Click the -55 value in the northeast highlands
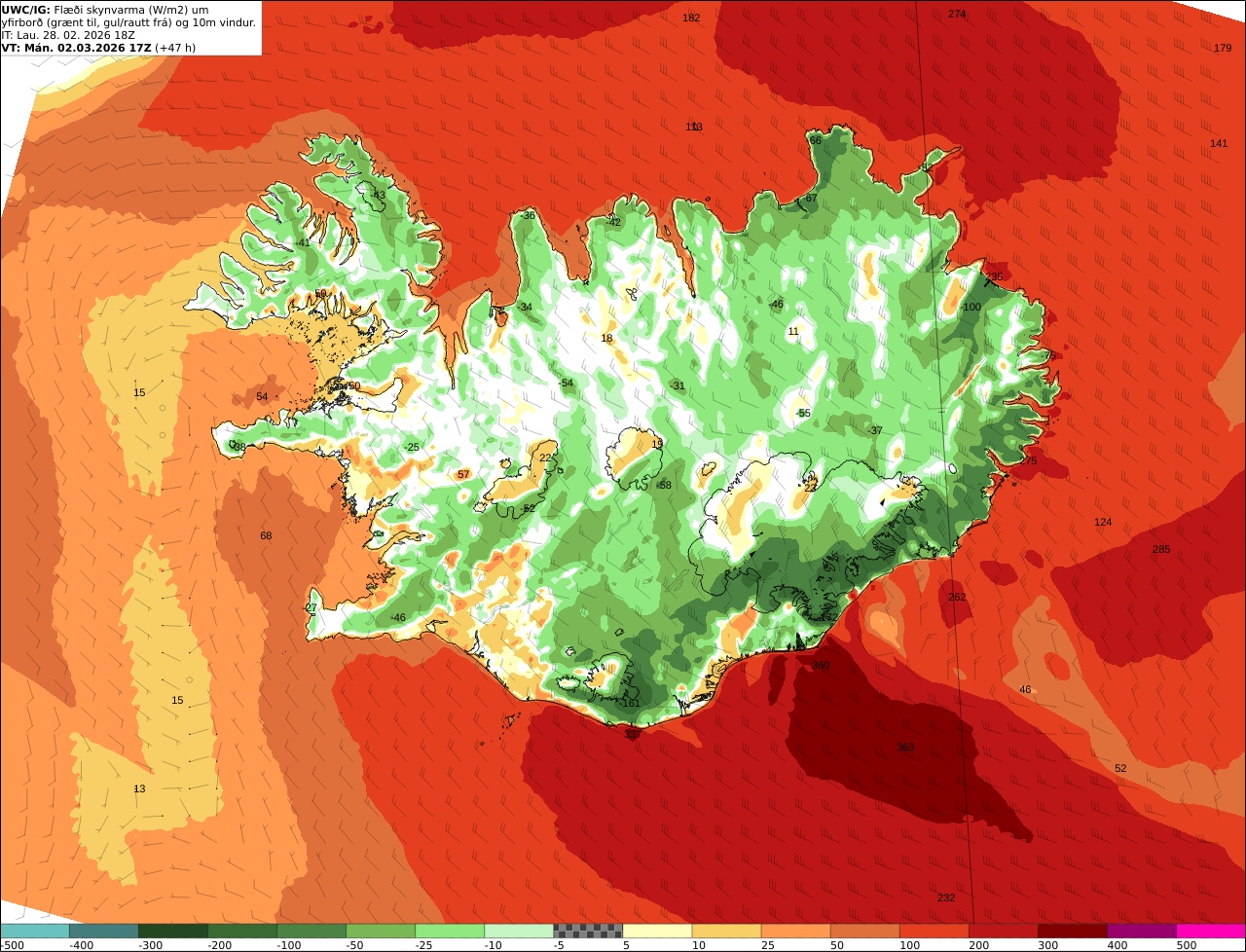 [803, 414]
